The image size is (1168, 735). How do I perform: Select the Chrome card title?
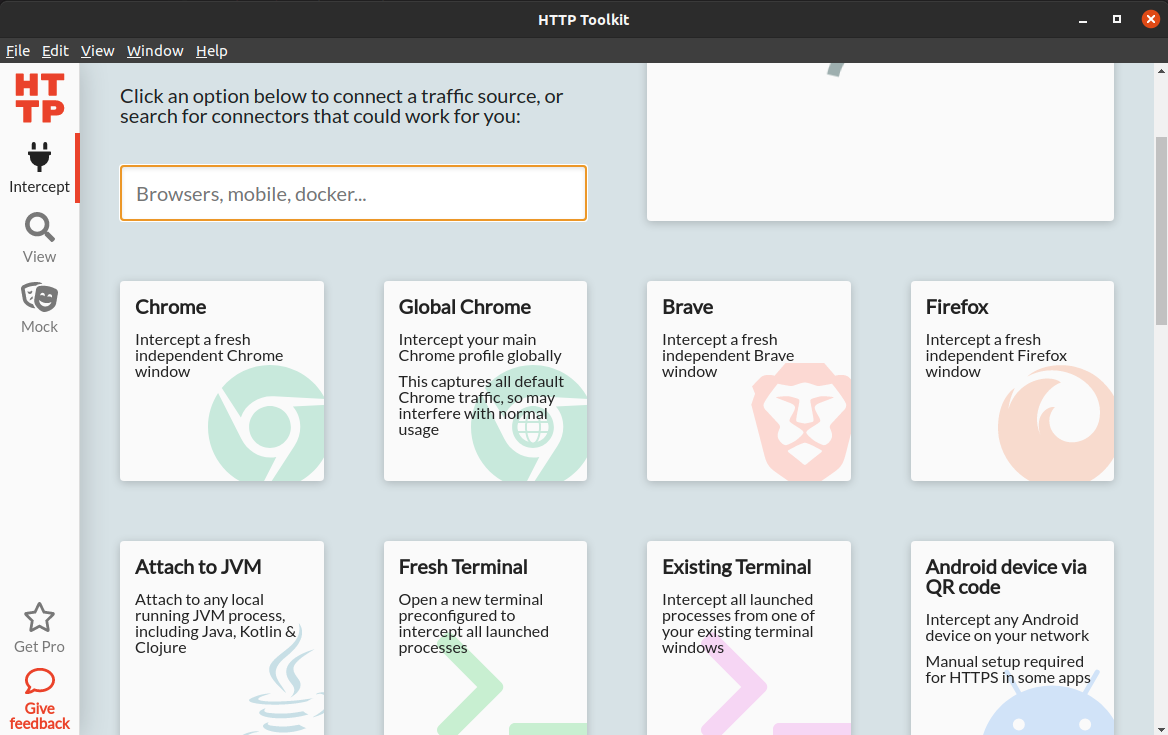(171, 307)
